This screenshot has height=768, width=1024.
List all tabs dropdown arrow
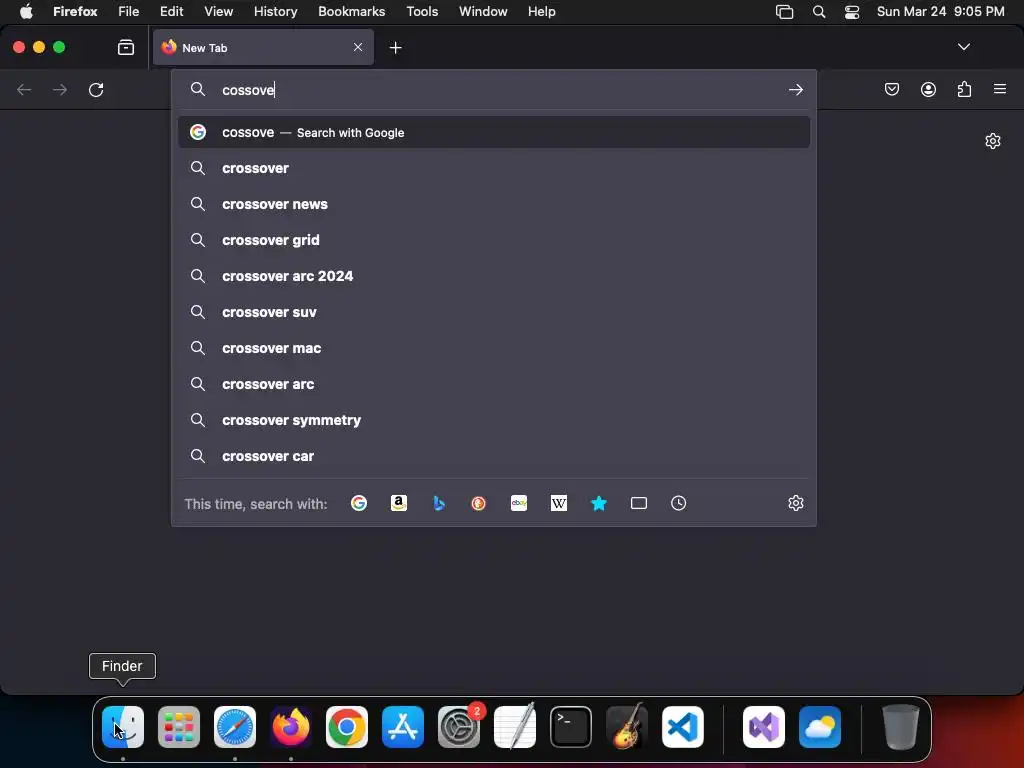pos(964,47)
